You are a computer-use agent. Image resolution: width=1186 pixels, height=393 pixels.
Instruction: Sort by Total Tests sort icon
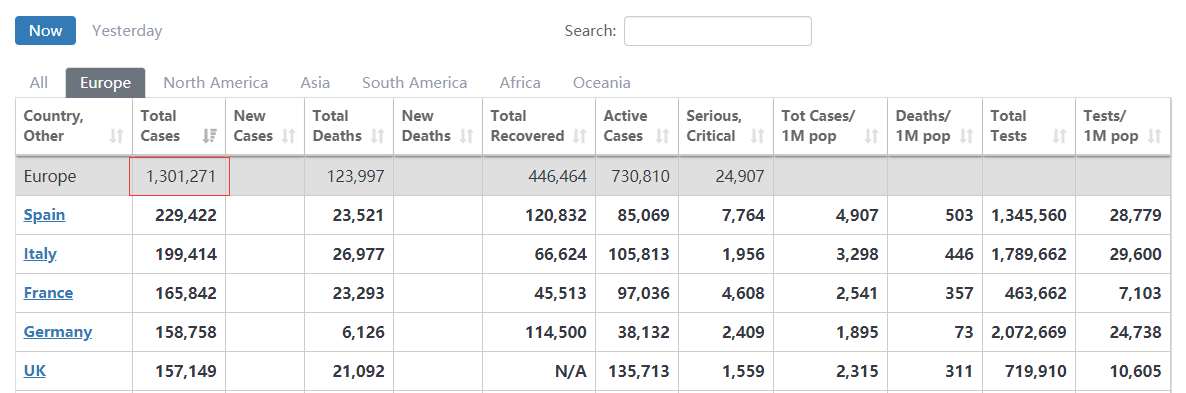(x=1060, y=136)
